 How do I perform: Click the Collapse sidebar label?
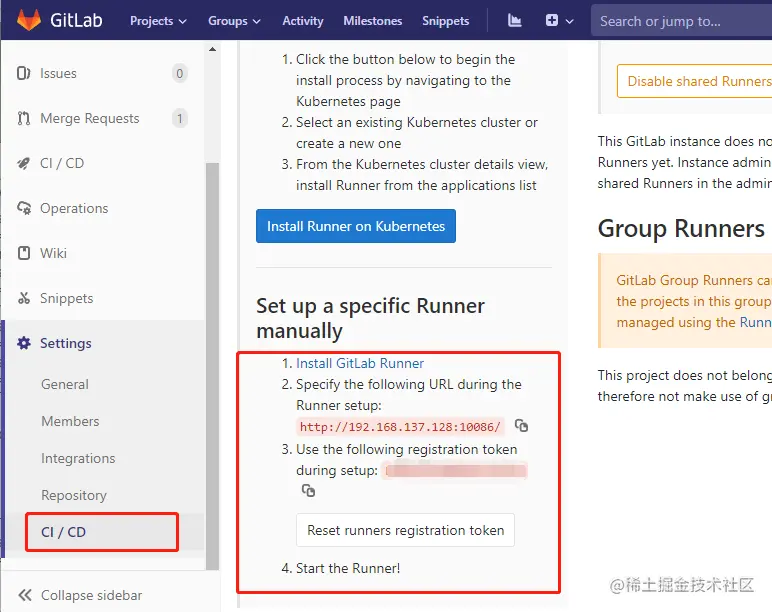[92, 595]
